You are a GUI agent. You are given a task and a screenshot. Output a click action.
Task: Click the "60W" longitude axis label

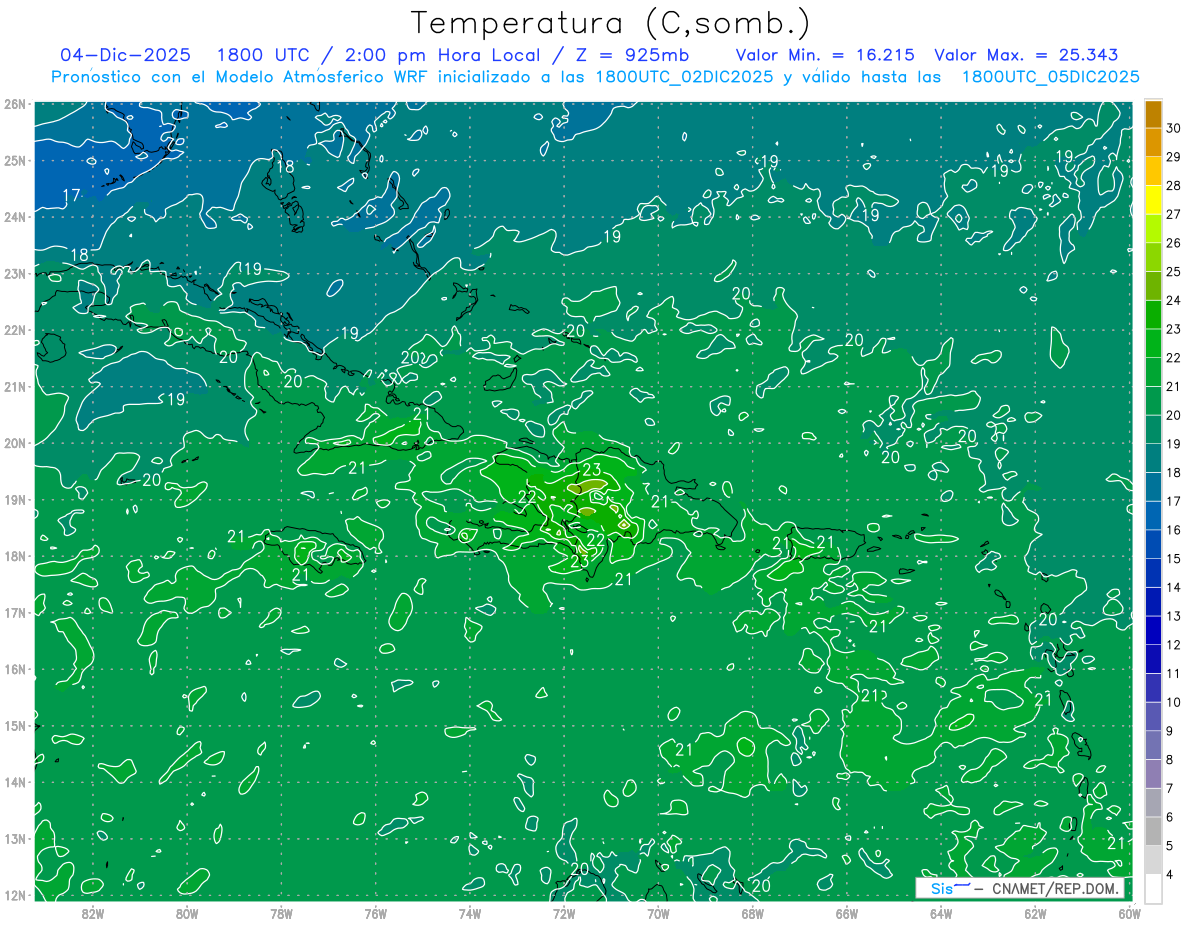click(x=1129, y=914)
